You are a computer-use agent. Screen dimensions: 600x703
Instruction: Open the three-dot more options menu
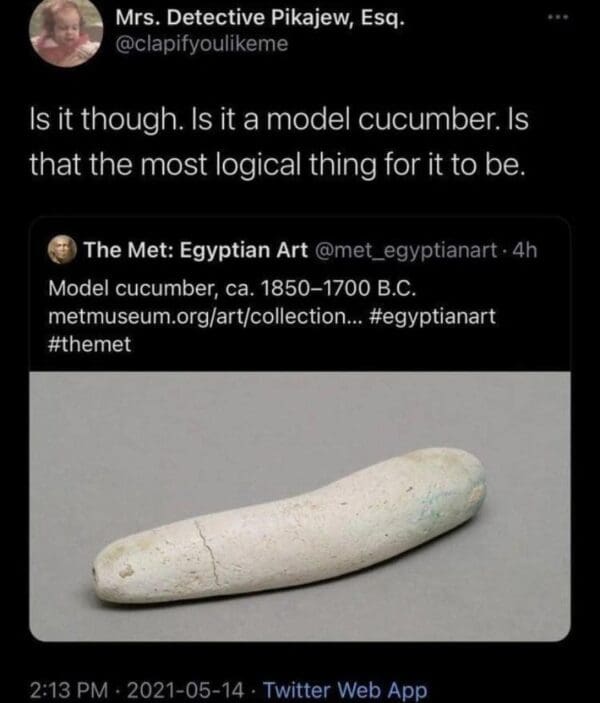click(x=559, y=17)
